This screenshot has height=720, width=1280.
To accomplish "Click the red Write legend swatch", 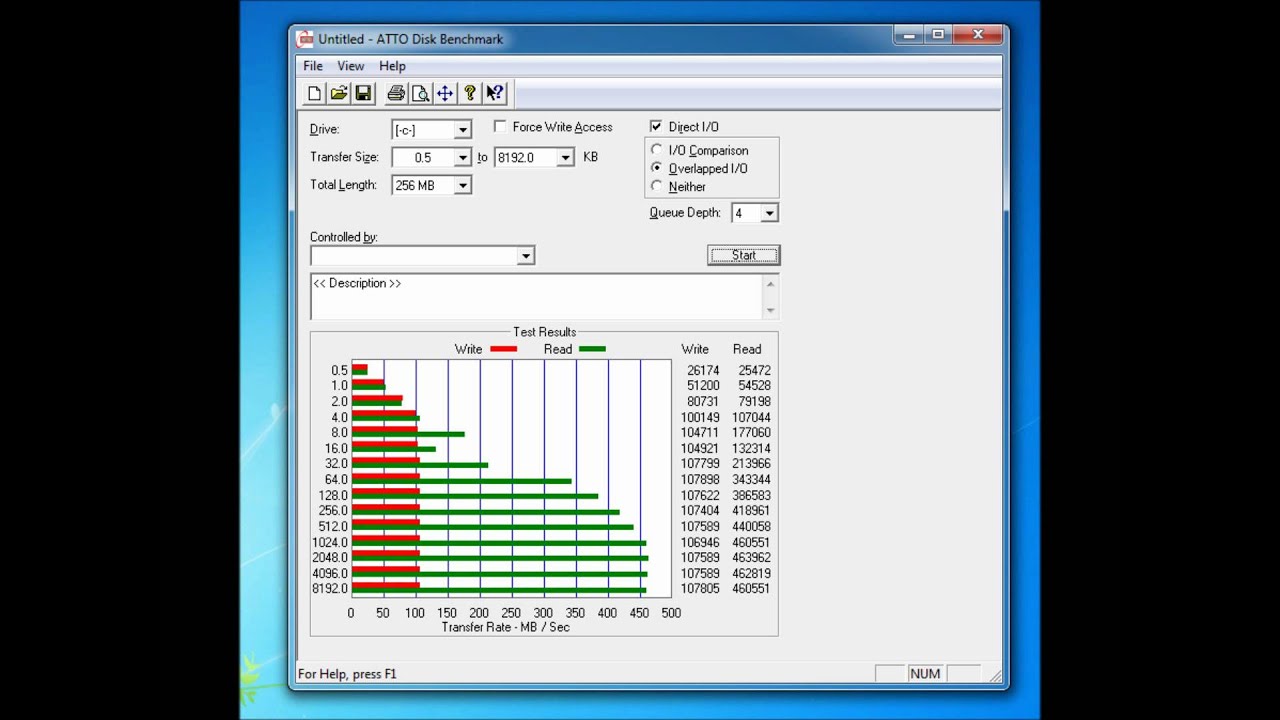I will point(503,349).
